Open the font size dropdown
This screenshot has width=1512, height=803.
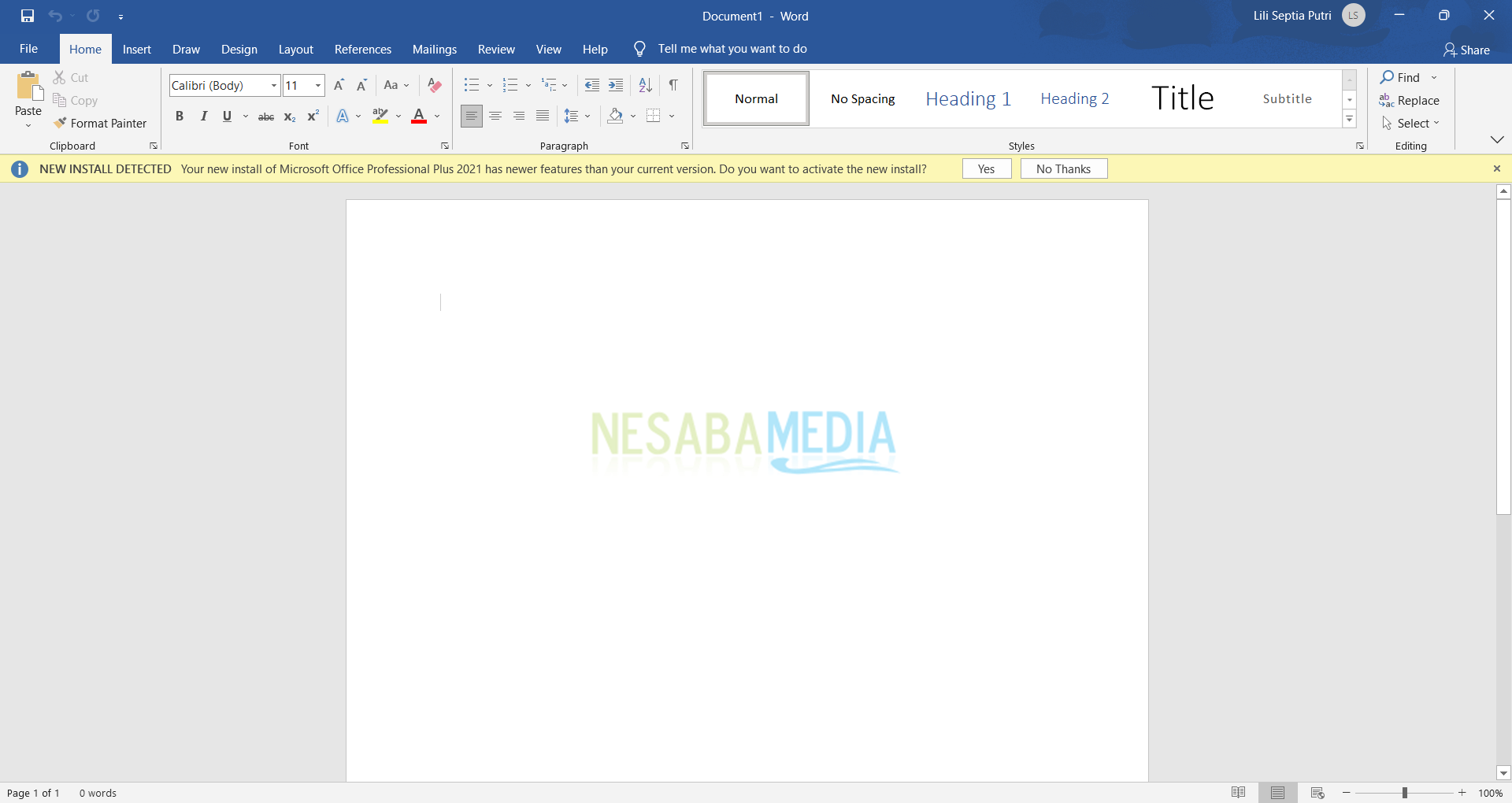click(318, 85)
